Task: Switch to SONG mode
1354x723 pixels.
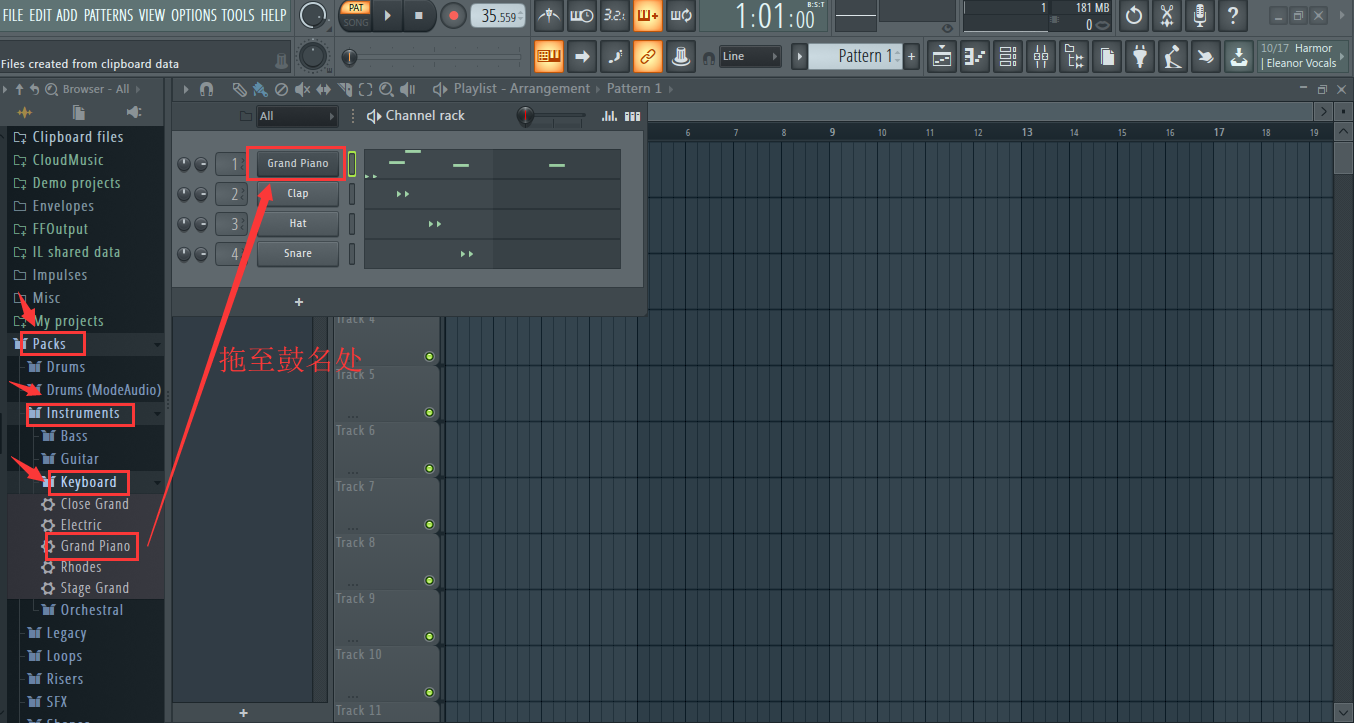Action: [356, 22]
